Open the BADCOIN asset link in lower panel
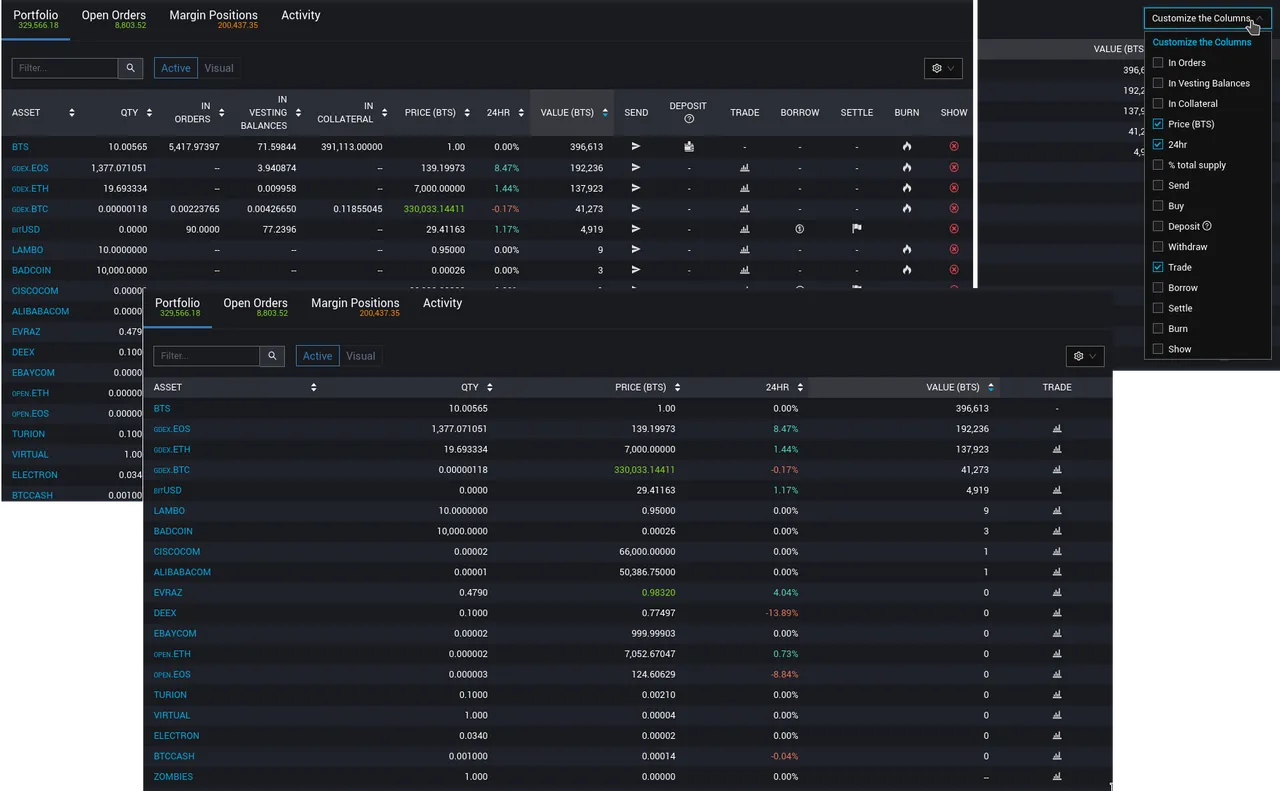This screenshot has width=1280, height=791. [173, 531]
